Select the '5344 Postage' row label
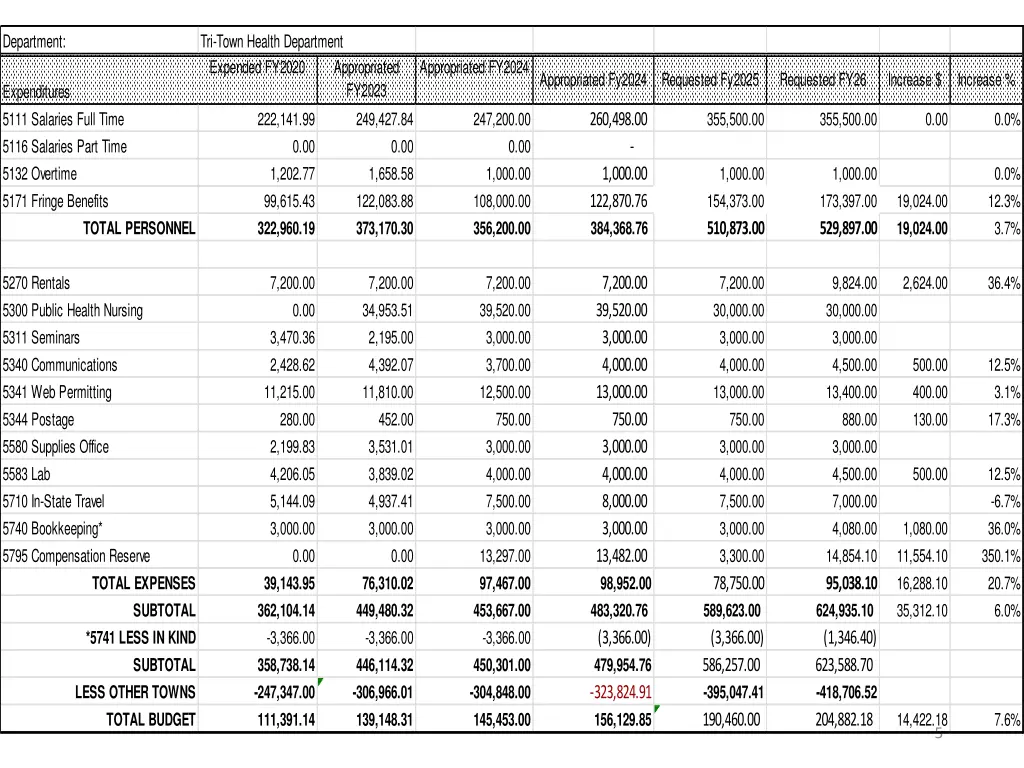The width and height of the screenshot is (1024, 768). 39,420
